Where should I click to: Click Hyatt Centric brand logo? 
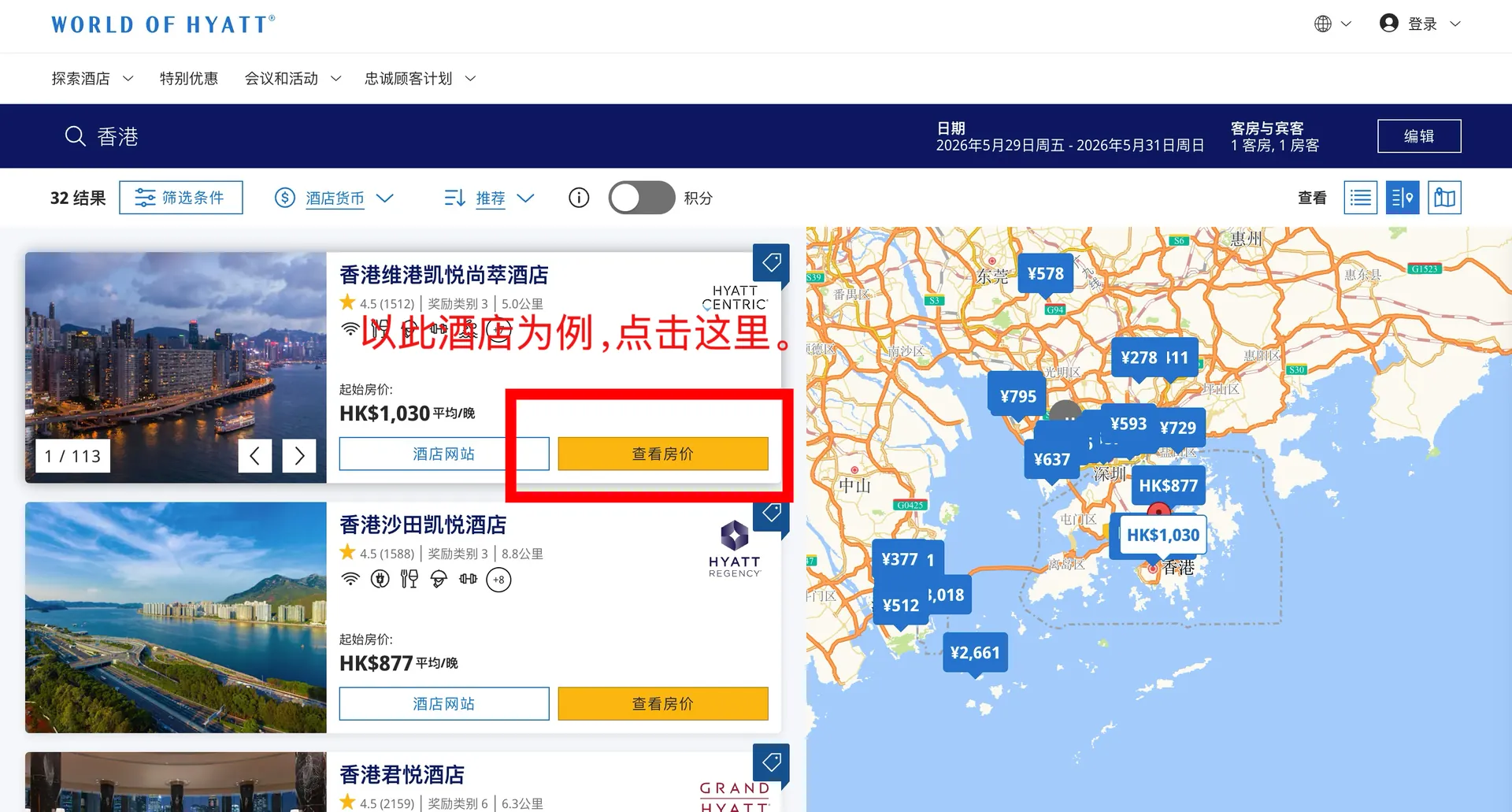(x=734, y=298)
